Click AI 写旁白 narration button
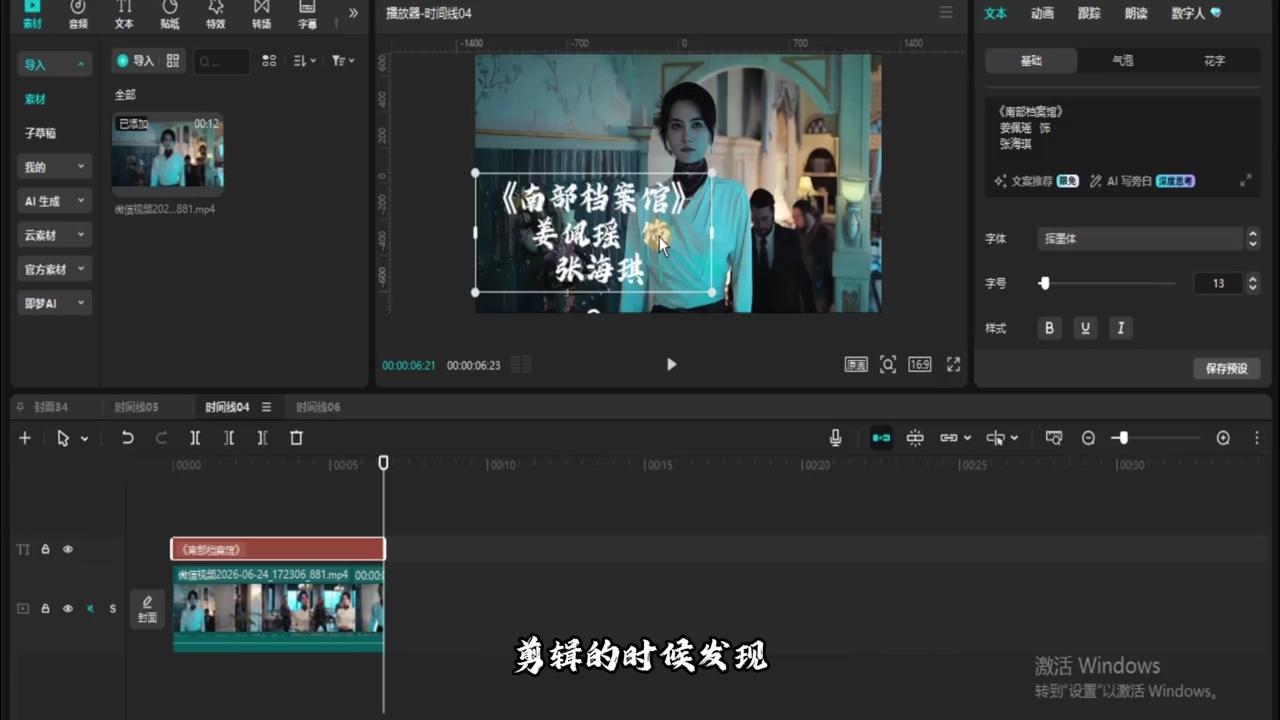The height and width of the screenshot is (720, 1280). (1142, 181)
